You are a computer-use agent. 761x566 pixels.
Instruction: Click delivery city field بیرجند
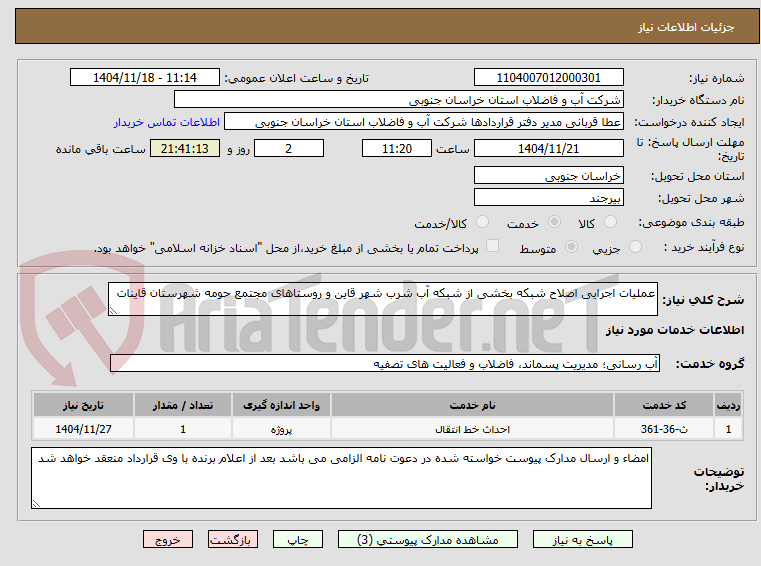click(x=548, y=198)
